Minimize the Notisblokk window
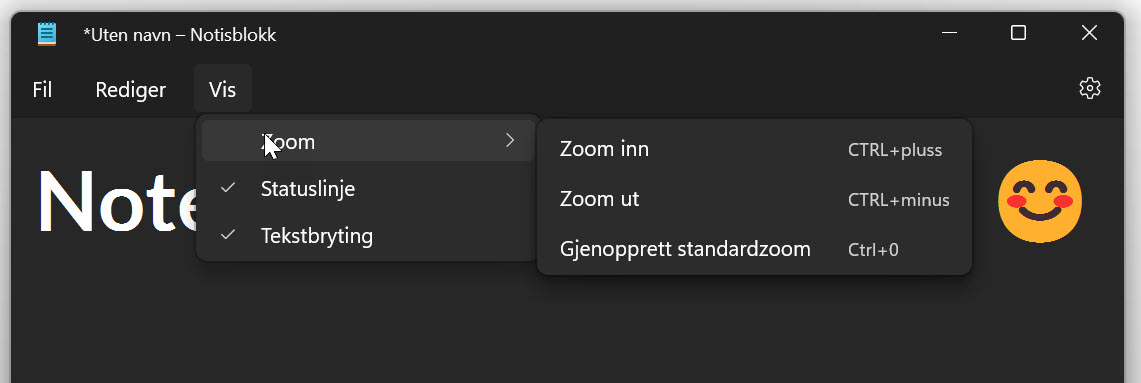 949,33
